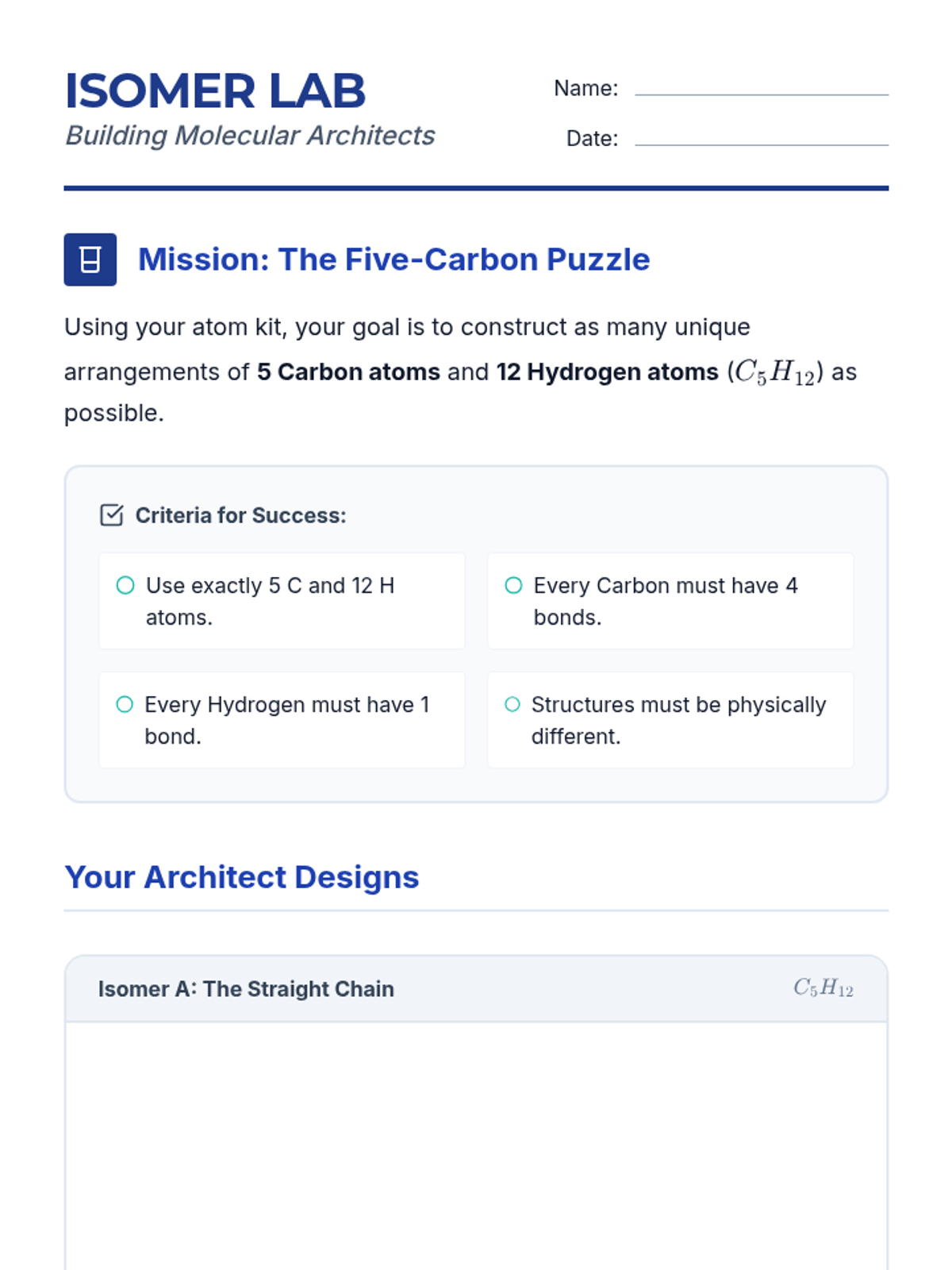This screenshot has height=1270, width=952.
Task: Click the 'Isomer A: The Straight Chain' header
Action: [246, 989]
